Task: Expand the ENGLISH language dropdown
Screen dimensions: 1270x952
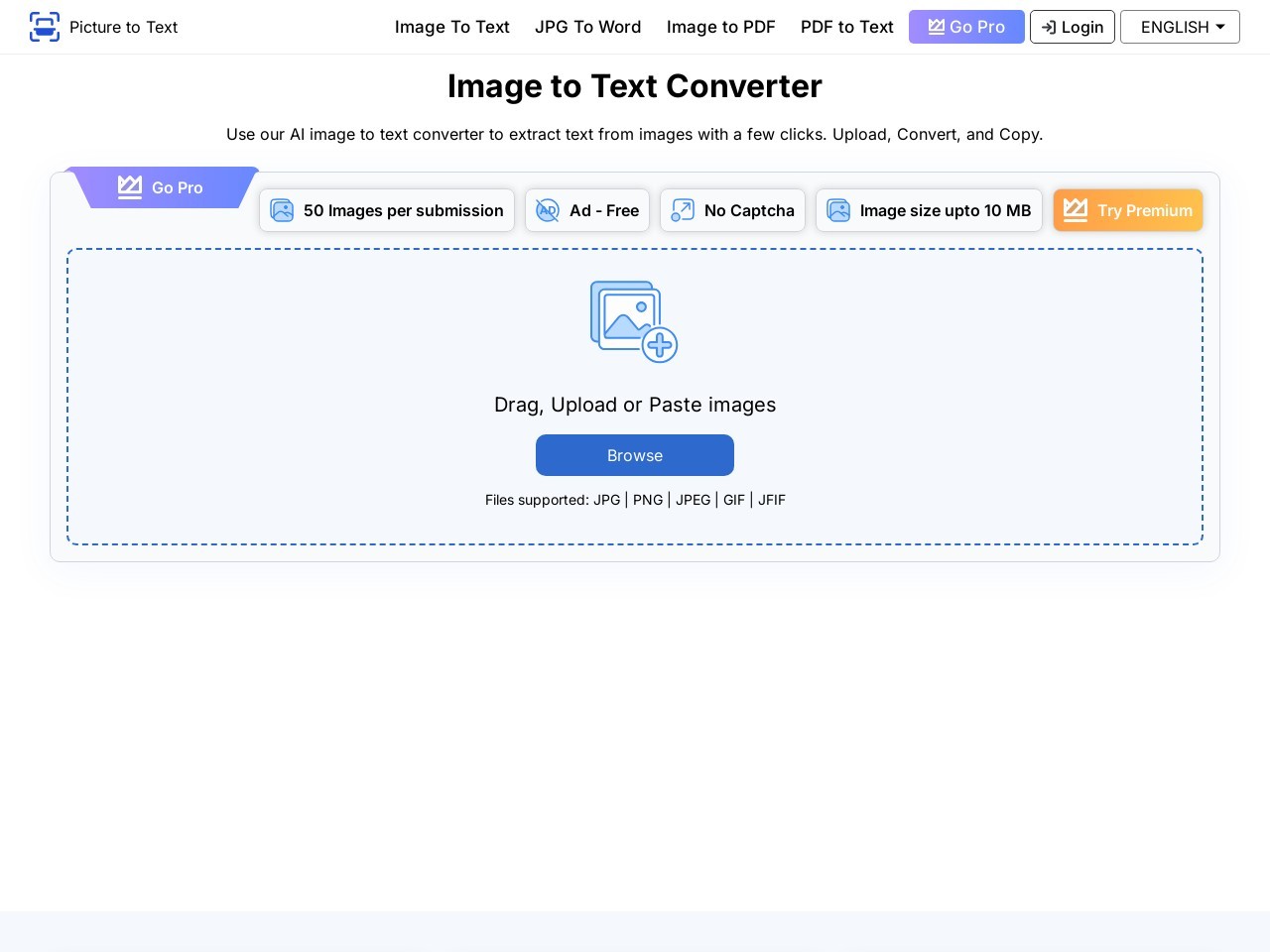Action: click(x=1180, y=27)
